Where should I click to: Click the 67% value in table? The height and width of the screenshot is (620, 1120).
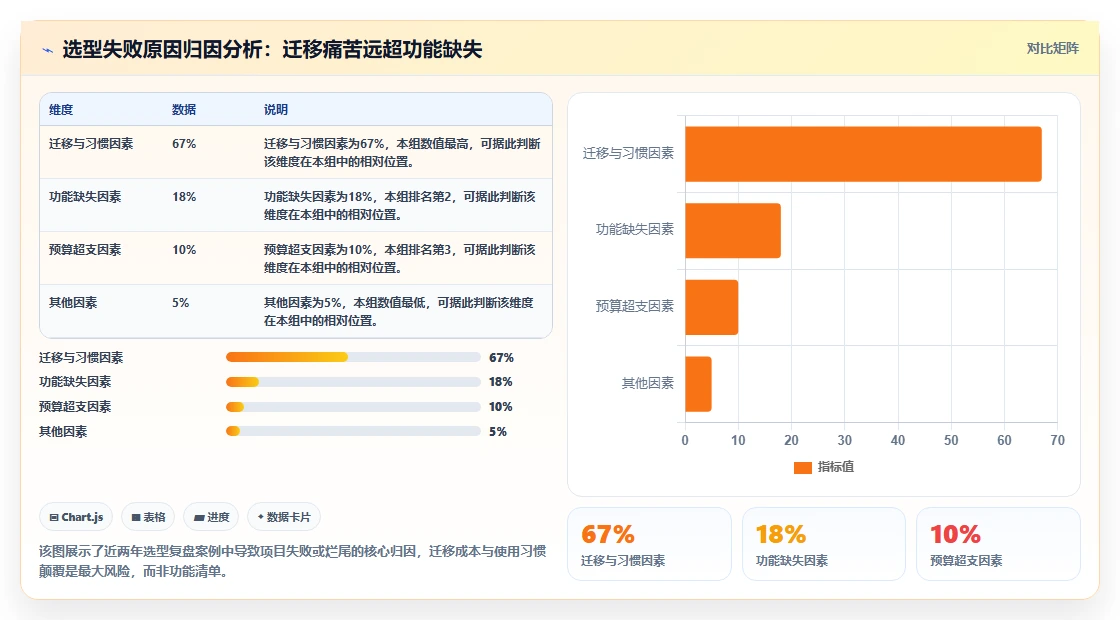184,144
